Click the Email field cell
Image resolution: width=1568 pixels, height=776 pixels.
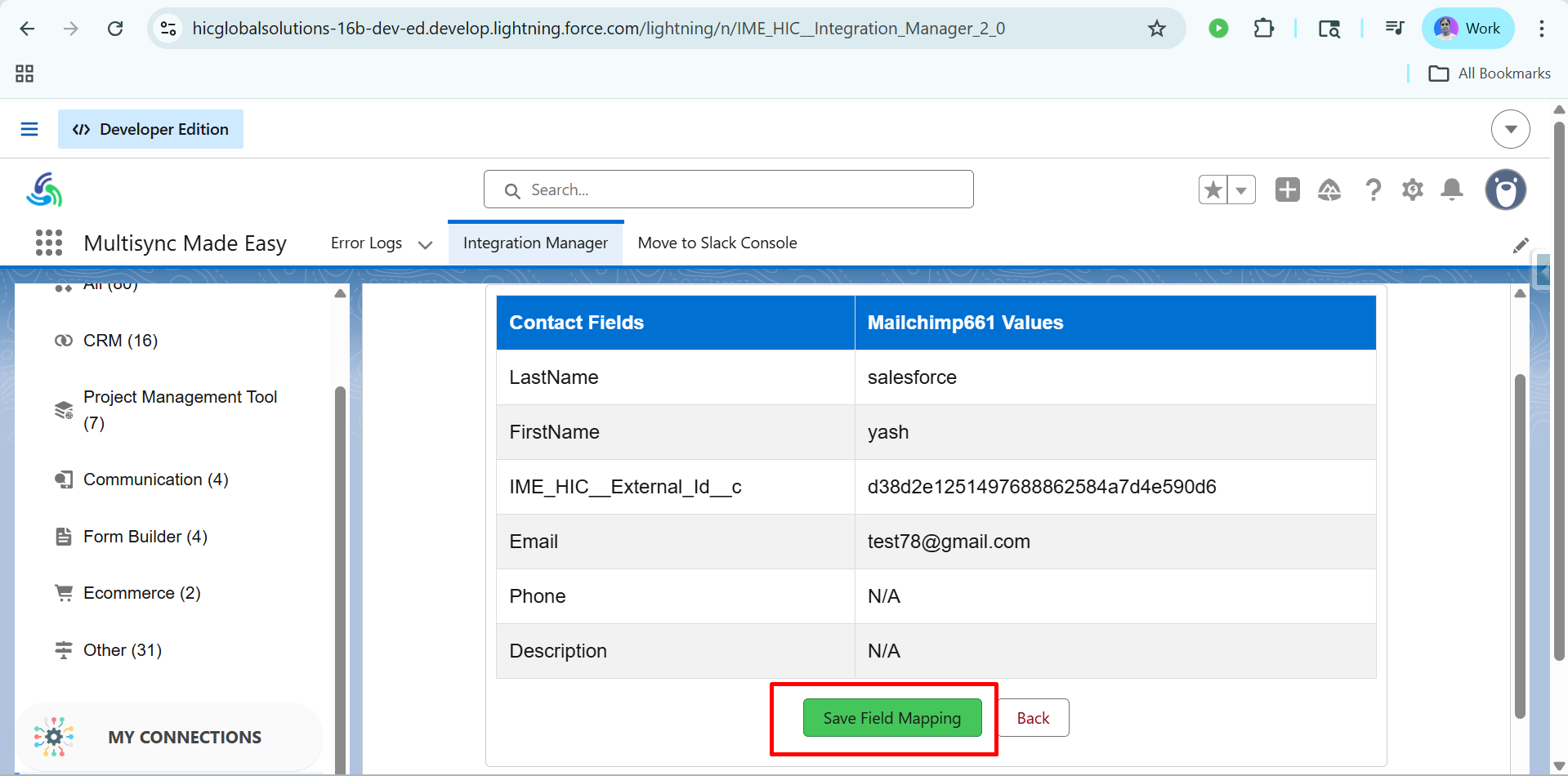click(676, 542)
